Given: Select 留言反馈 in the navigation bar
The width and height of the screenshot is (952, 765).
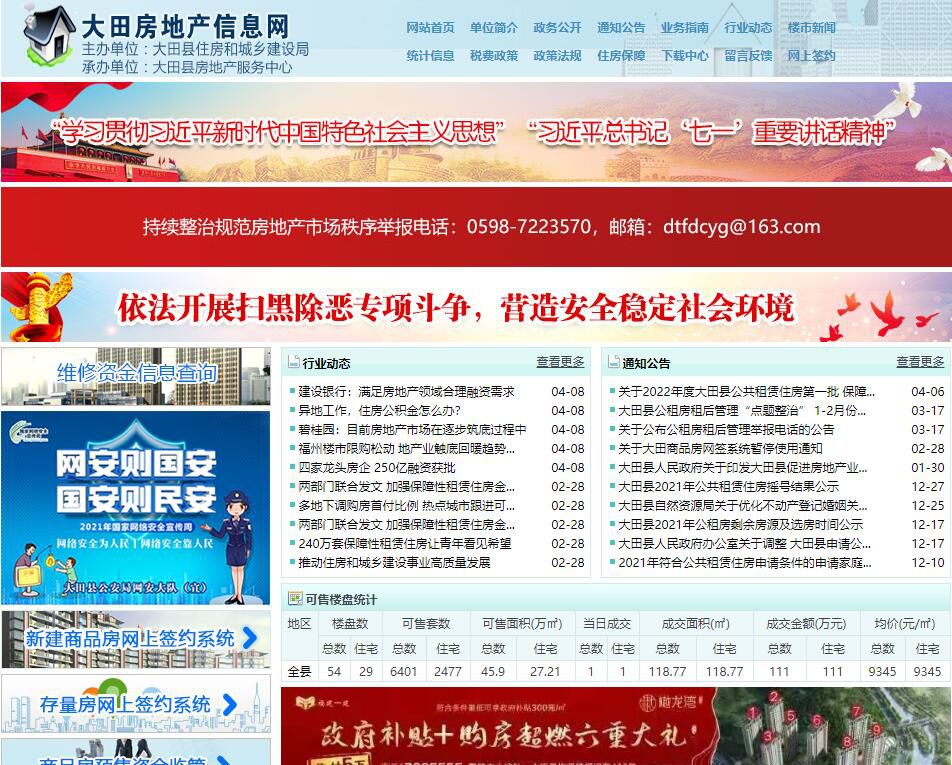Looking at the screenshot, I should [748, 56].
